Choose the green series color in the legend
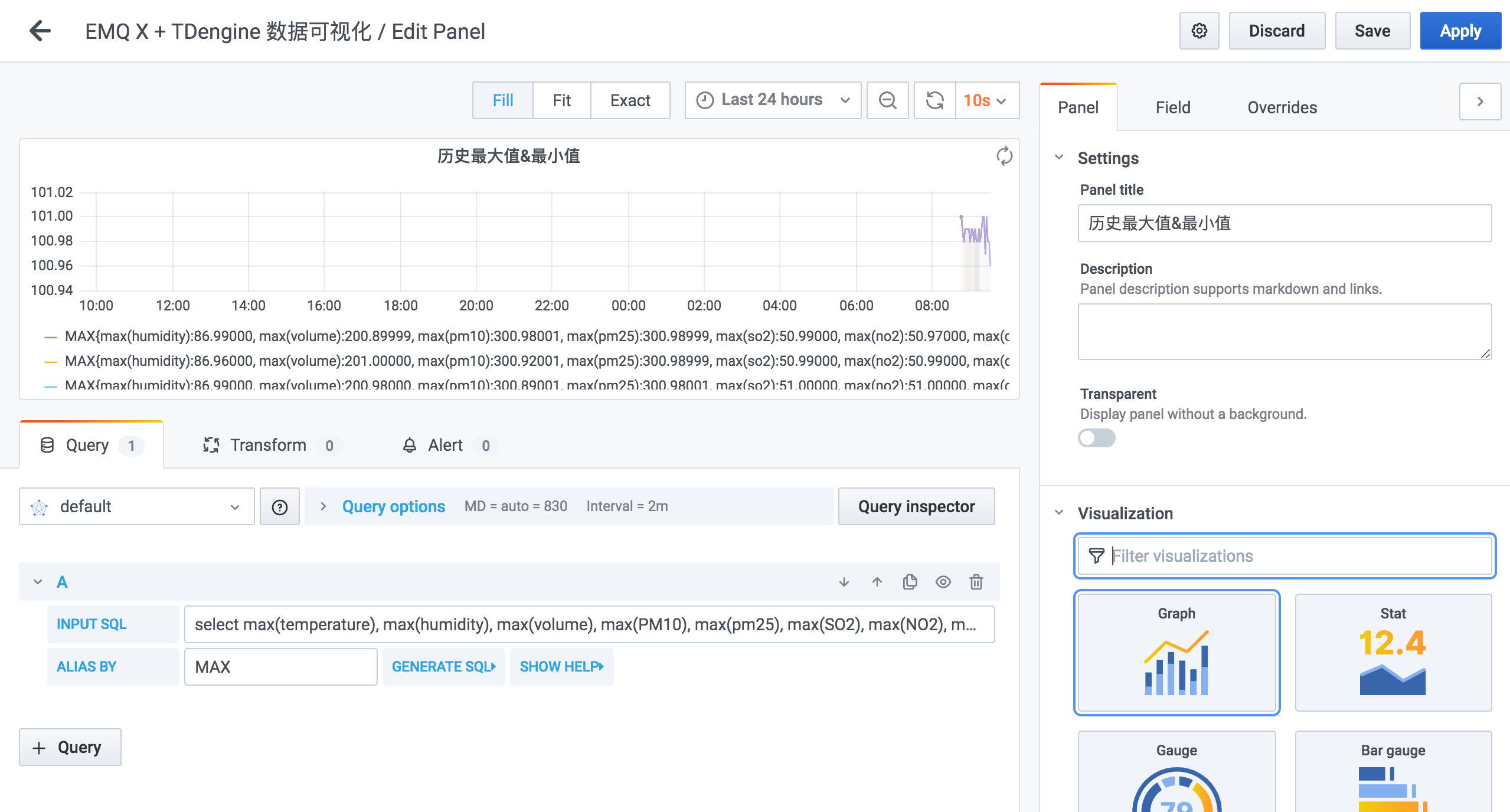1510x812 pixels. (x=51, y=337)
